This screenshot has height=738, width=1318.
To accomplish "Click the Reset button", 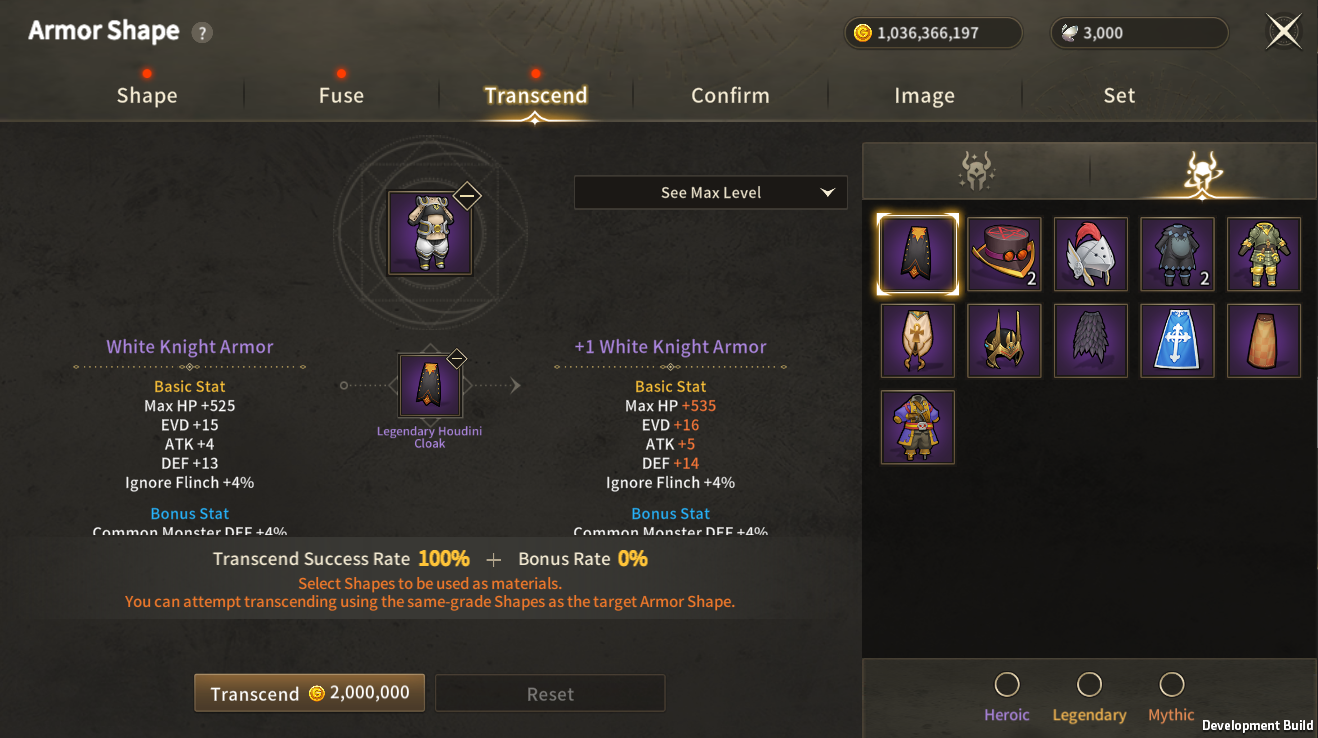I will point(550,694).
